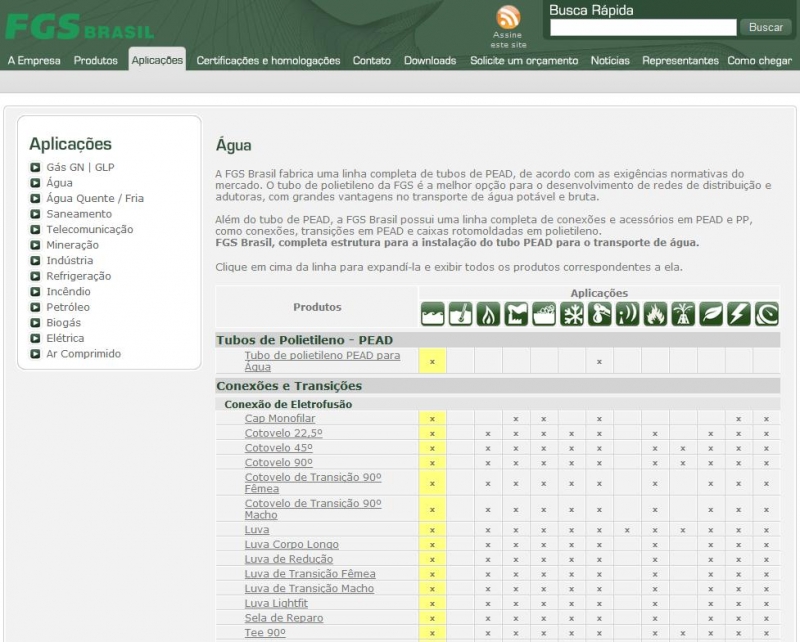Click the arrow bullet beside Petróleo
800x642 pixels.
[35, 307]
